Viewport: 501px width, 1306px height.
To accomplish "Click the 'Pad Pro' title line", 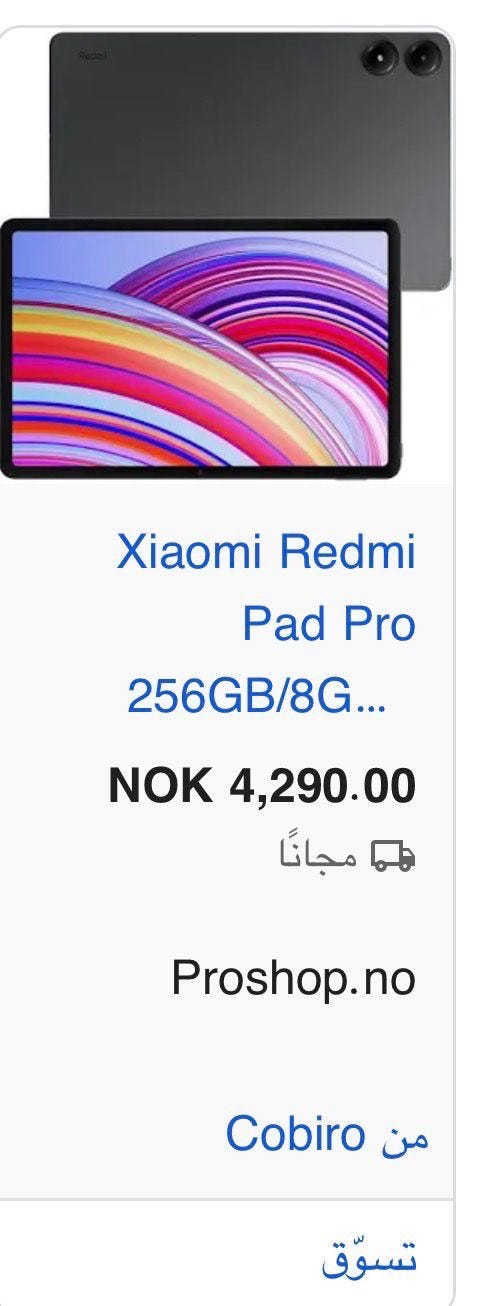I will 328,623.
